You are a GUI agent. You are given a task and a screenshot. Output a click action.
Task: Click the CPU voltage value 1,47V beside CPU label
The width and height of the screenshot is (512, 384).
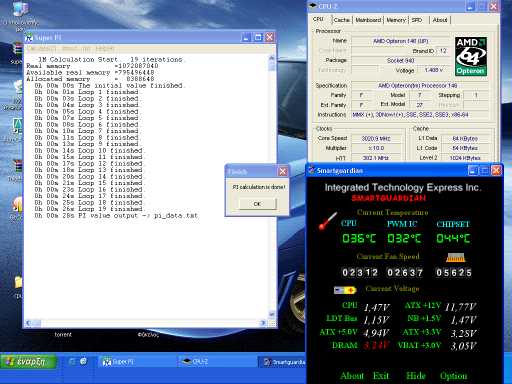click(x=377, y=307)
